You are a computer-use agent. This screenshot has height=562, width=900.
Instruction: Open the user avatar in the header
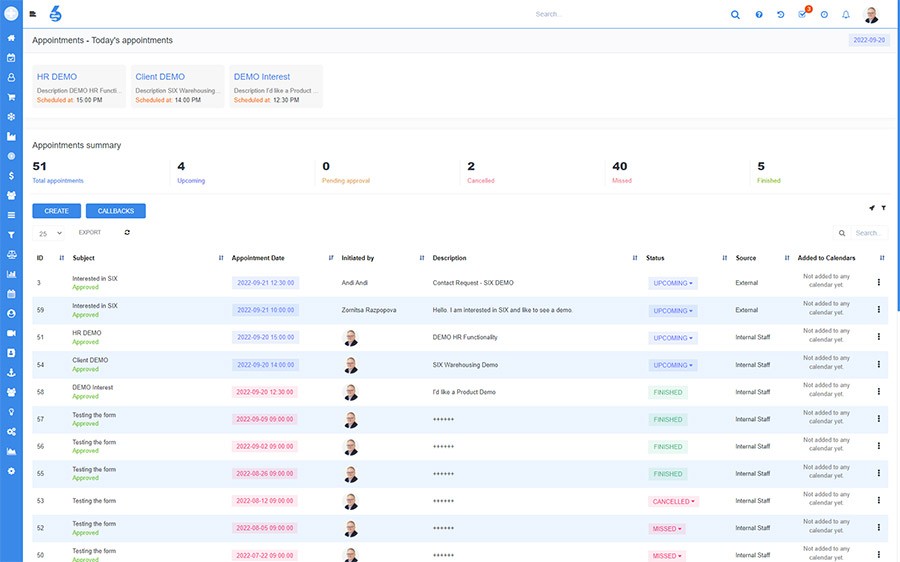(x=871, y=15)
